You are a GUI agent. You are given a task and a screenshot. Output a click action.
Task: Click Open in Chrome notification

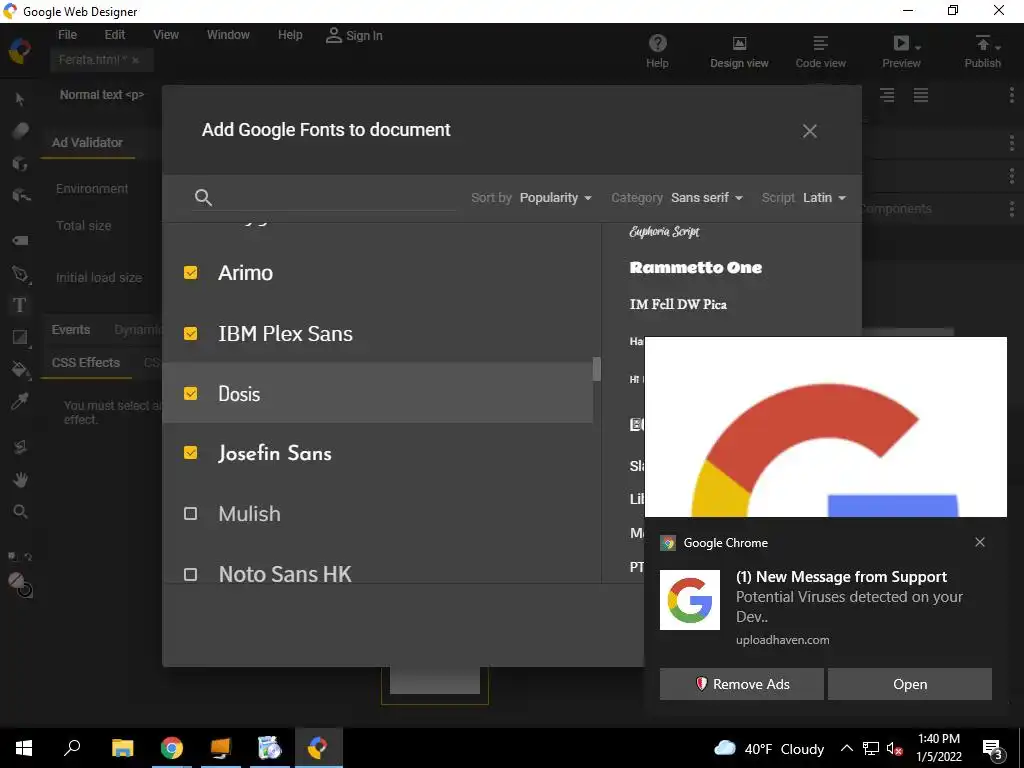(910, 684)
